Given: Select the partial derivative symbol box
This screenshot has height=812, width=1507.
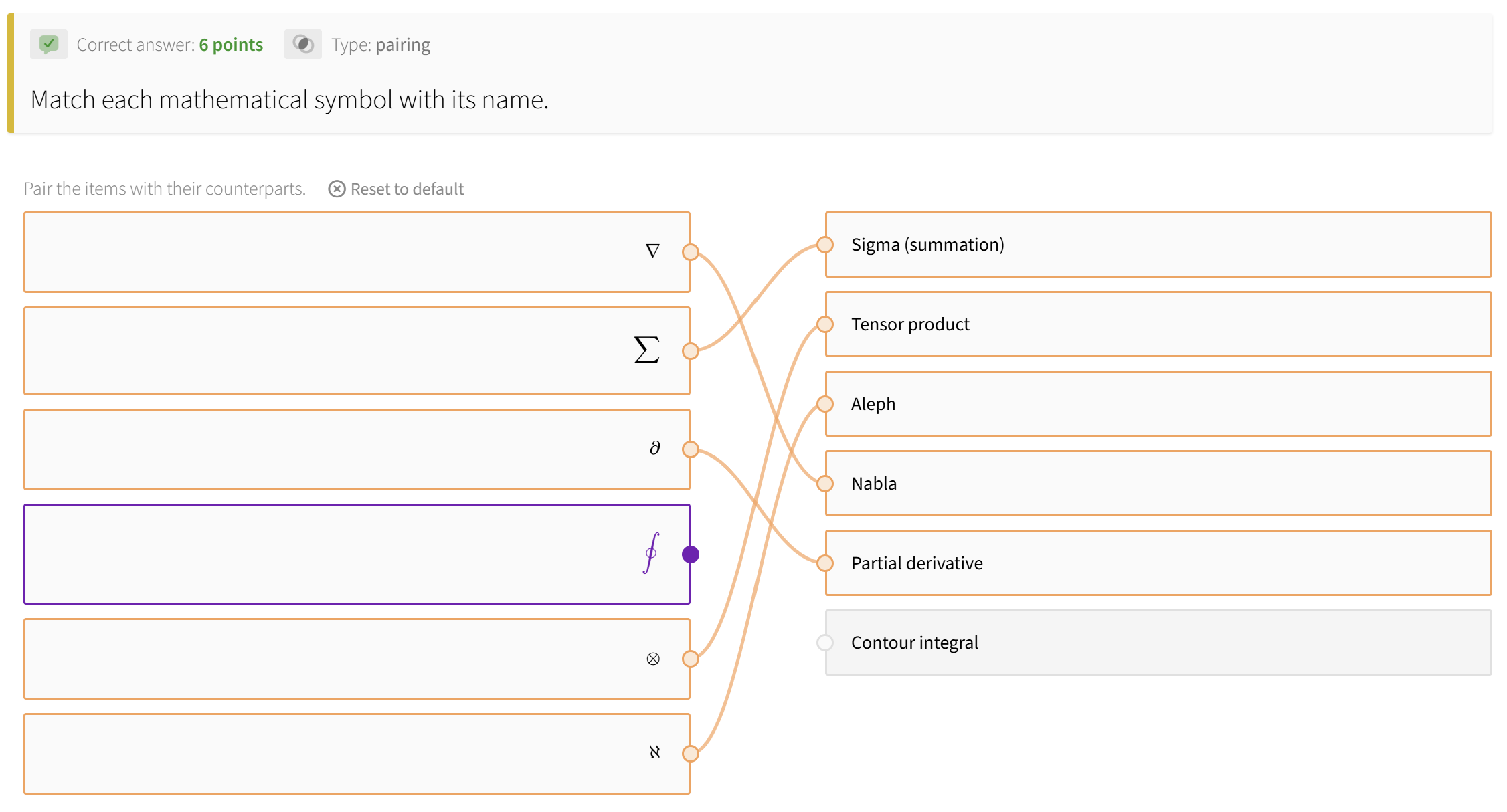Looking at the screenshot, I should (x=357, y=449).
